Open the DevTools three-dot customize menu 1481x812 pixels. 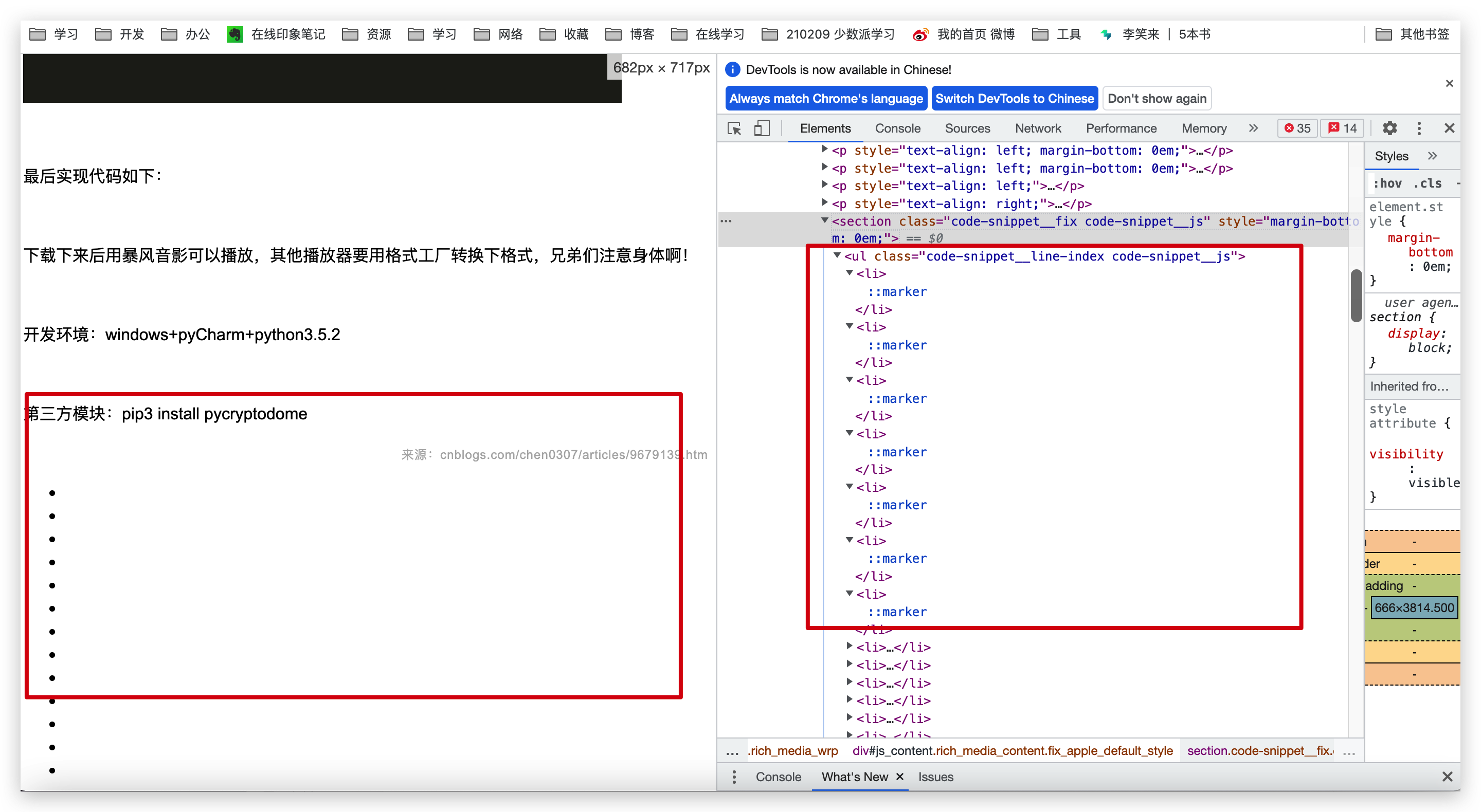1419,128
